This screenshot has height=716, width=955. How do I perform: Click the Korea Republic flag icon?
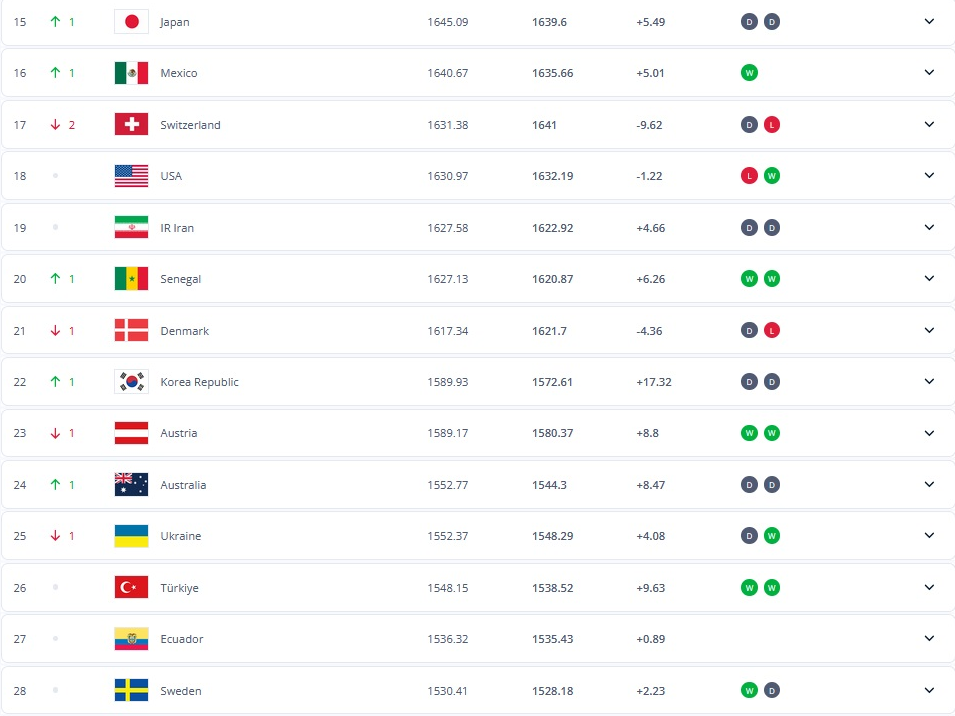pyautogui.click(x=131, y=382)
